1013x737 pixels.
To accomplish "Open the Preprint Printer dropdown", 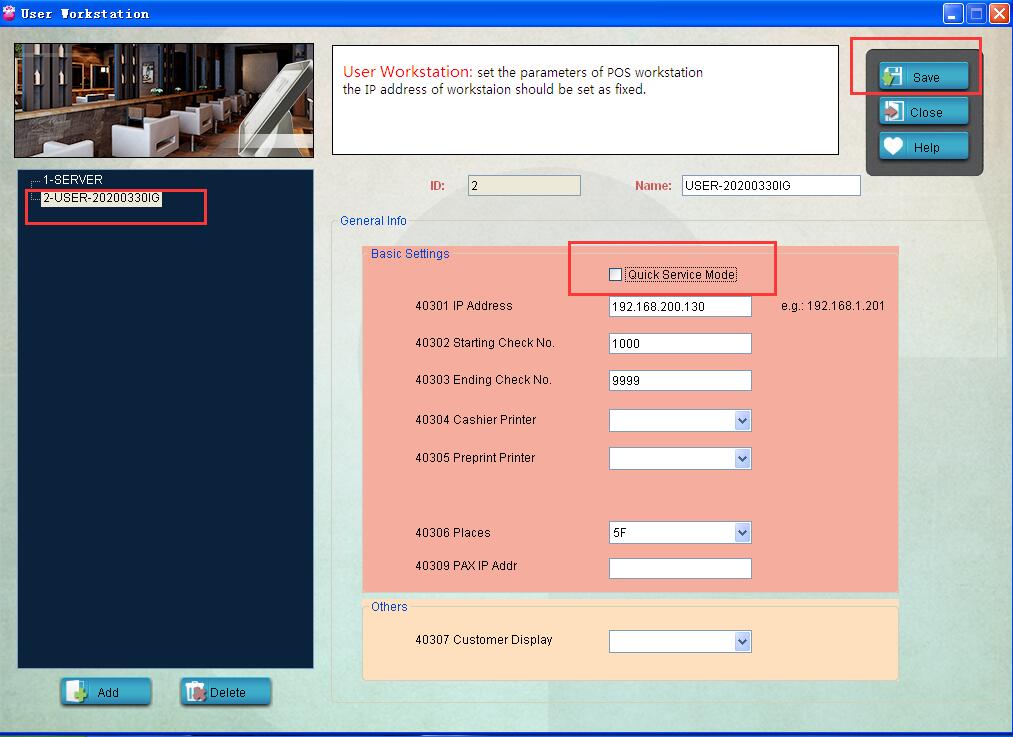I will [x=742, y=459].
